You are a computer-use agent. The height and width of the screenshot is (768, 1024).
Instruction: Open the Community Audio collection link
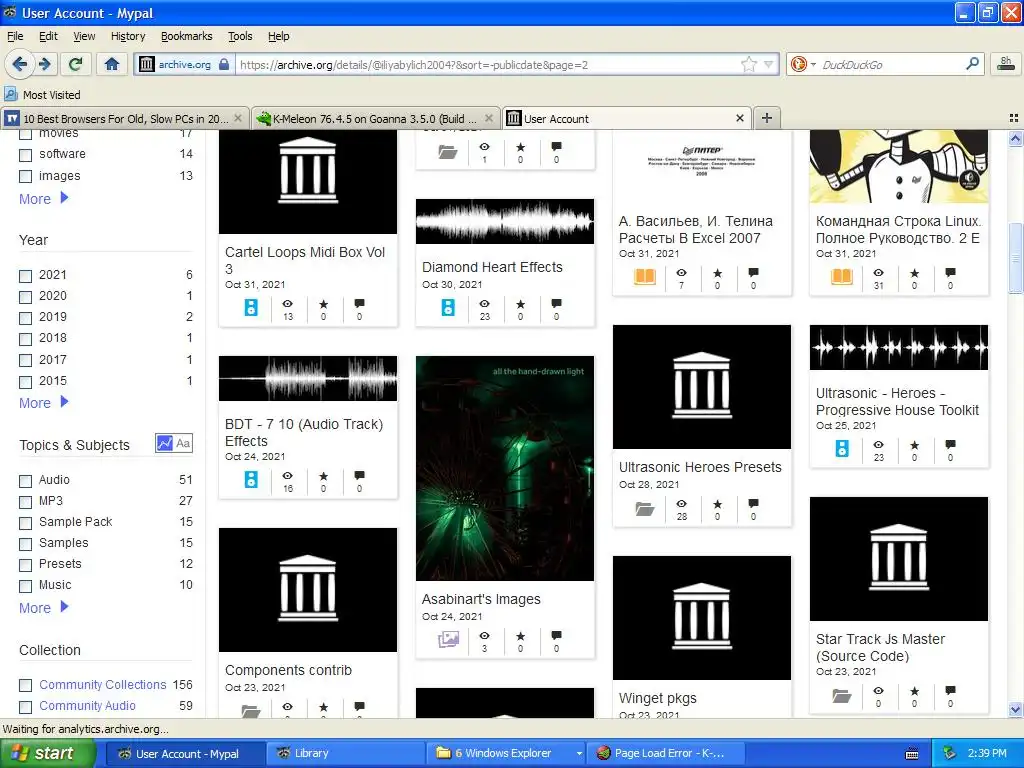tap(88, 705)
